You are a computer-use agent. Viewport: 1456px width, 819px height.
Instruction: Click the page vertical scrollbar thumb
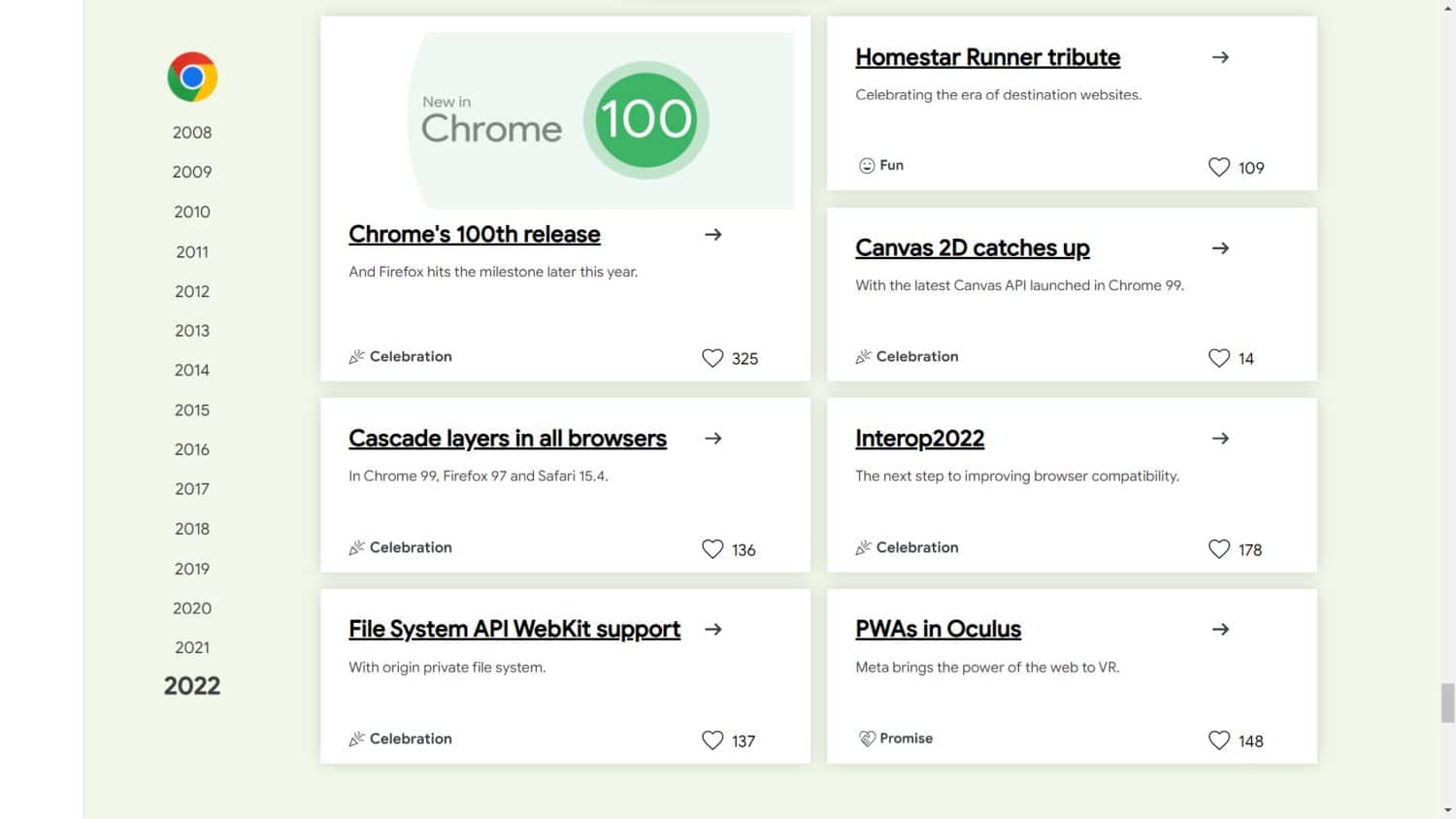click(1447, 703)
